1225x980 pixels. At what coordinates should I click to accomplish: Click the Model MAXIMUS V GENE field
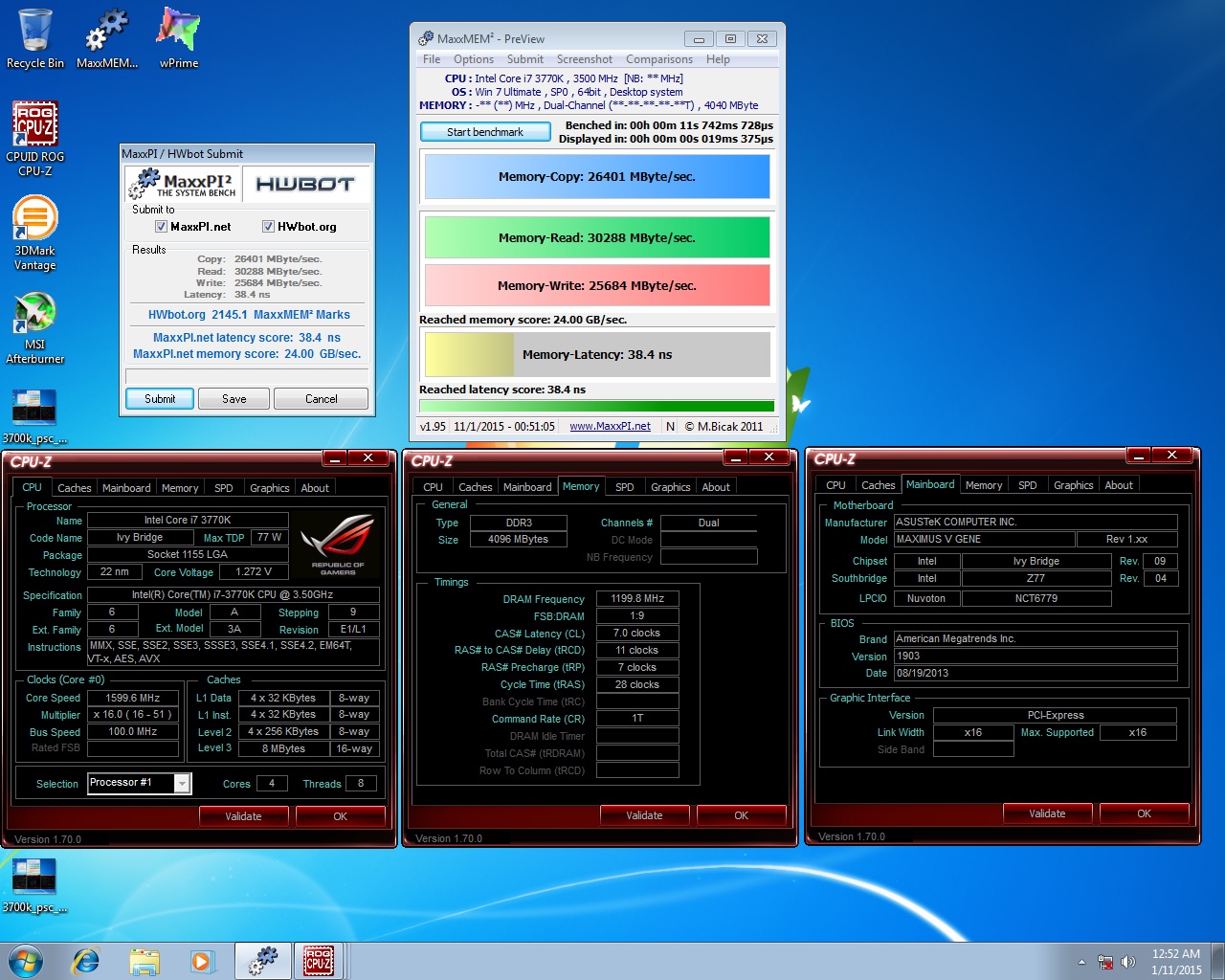pos(984,539)
